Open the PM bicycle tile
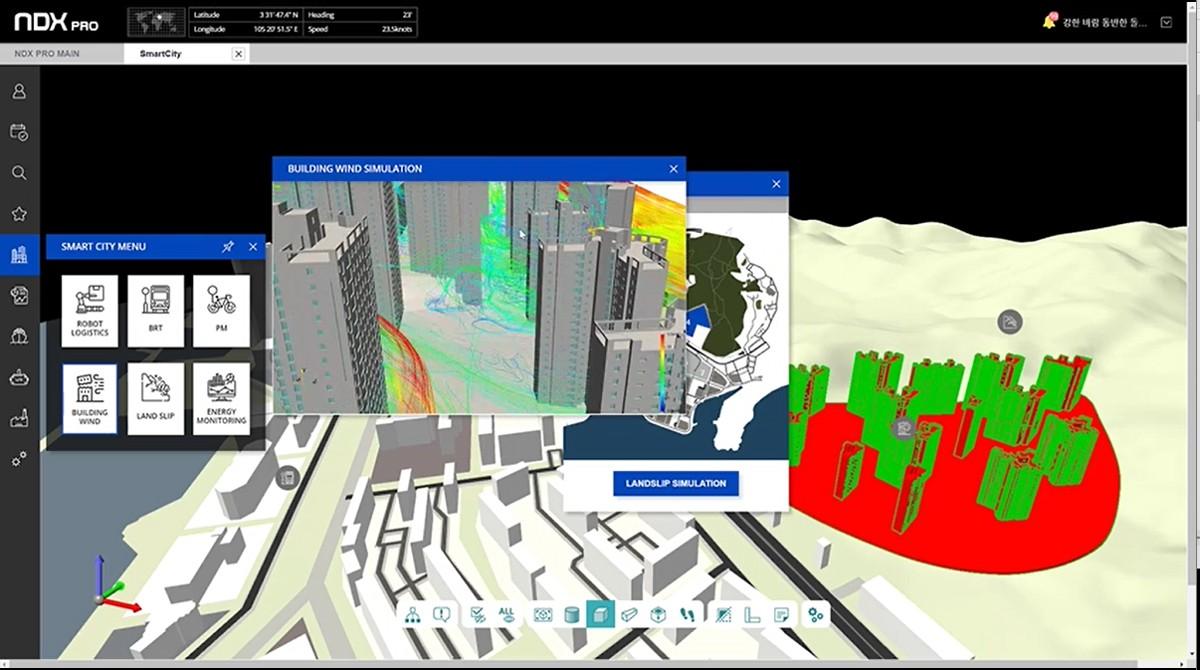1200x670 pixels. pos(221,311)
